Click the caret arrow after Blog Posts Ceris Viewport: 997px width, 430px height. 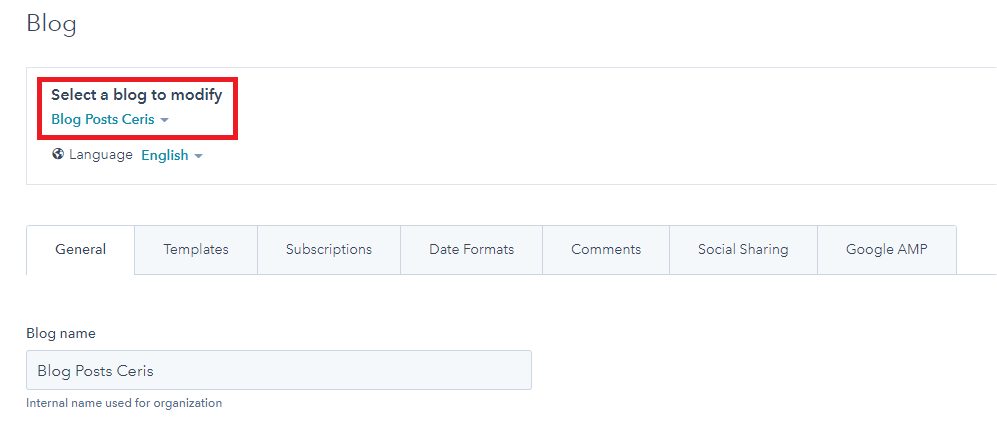165,120
